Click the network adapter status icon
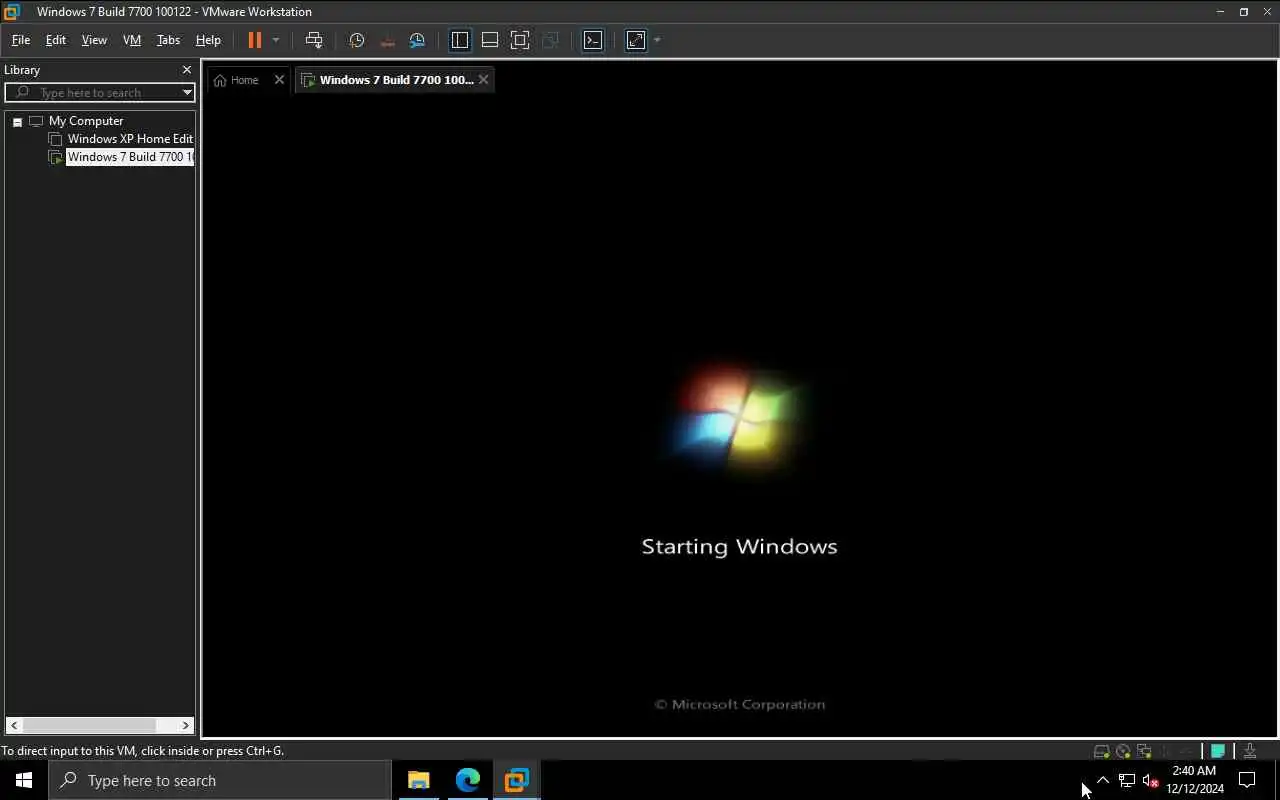The height and width of the screenshot is (800, 1280). 1144,751
